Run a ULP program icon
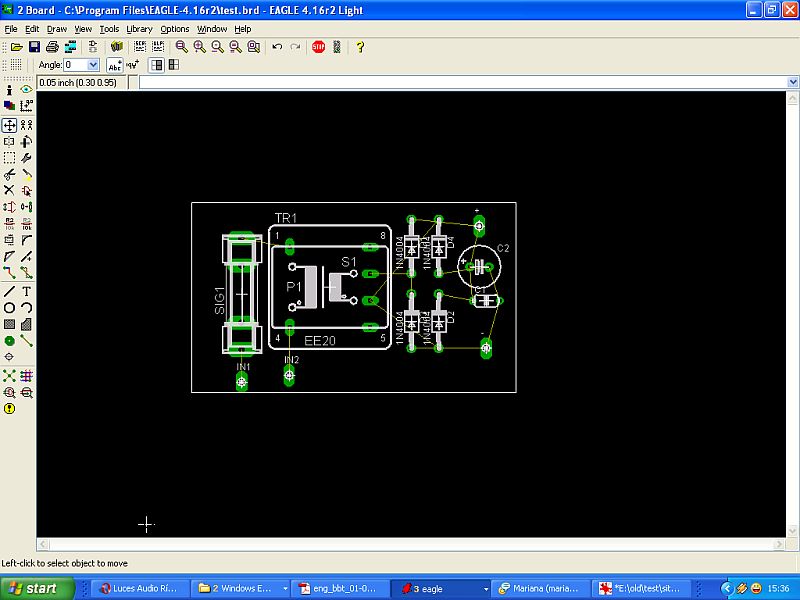Viewport: 800px width, 600px height. [x=158, y=47]
